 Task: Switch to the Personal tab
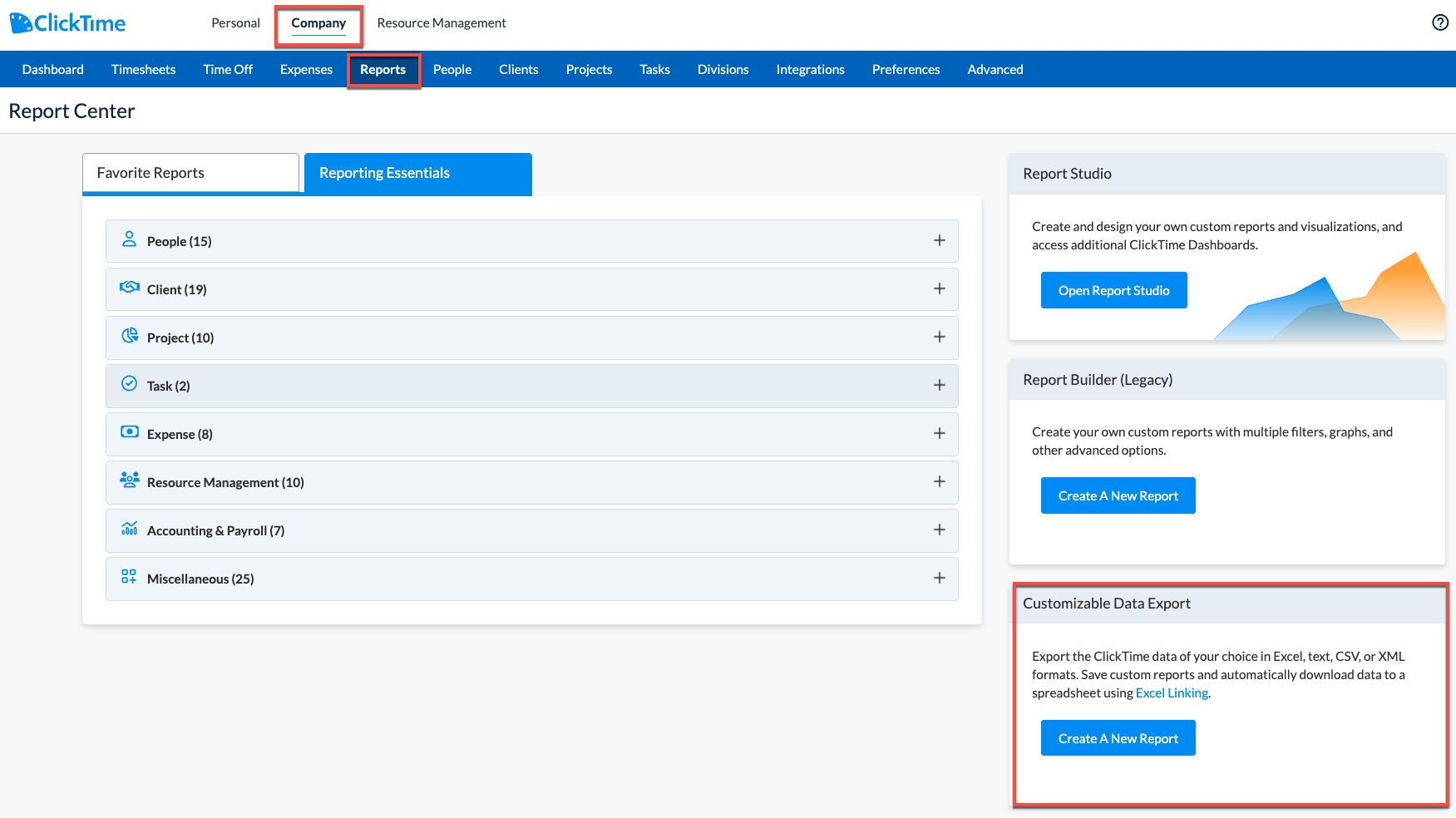point(236,23)
